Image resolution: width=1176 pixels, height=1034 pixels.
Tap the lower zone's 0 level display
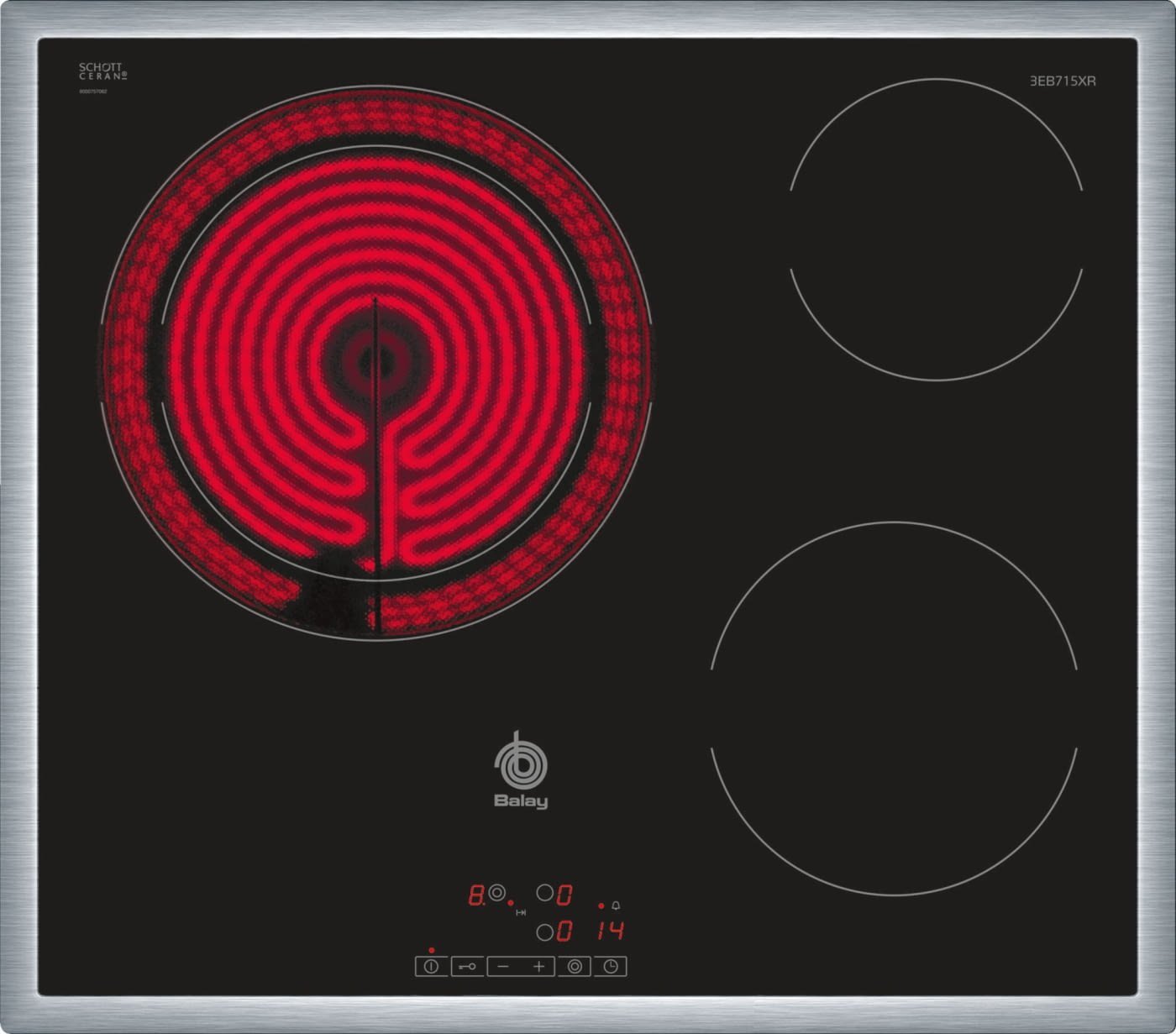[564, 932]
